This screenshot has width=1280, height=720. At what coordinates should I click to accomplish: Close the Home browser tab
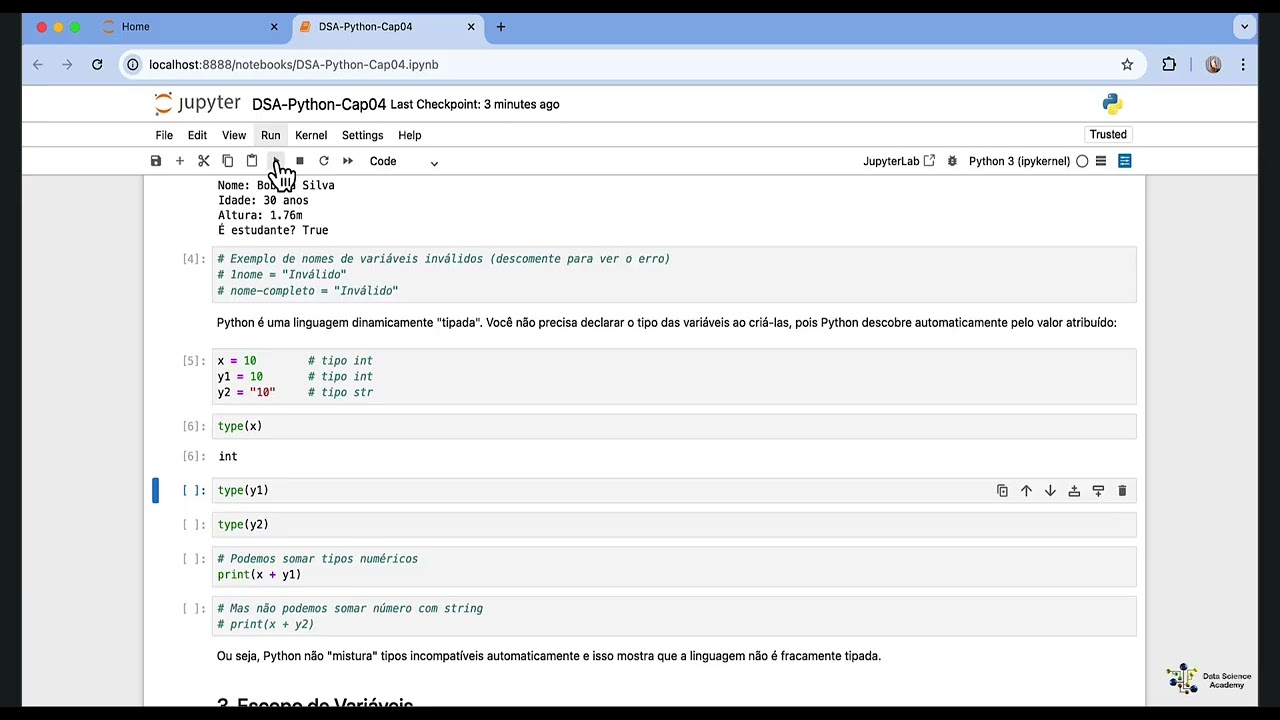(x=274, y=27)
